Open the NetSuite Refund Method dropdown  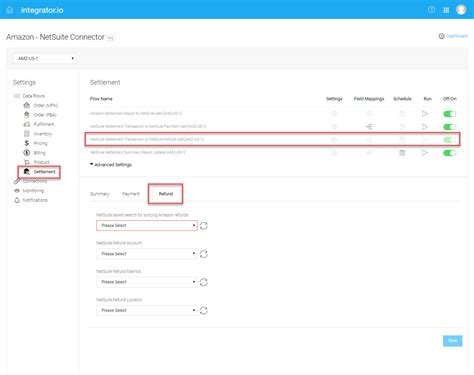tap(147, 282)
